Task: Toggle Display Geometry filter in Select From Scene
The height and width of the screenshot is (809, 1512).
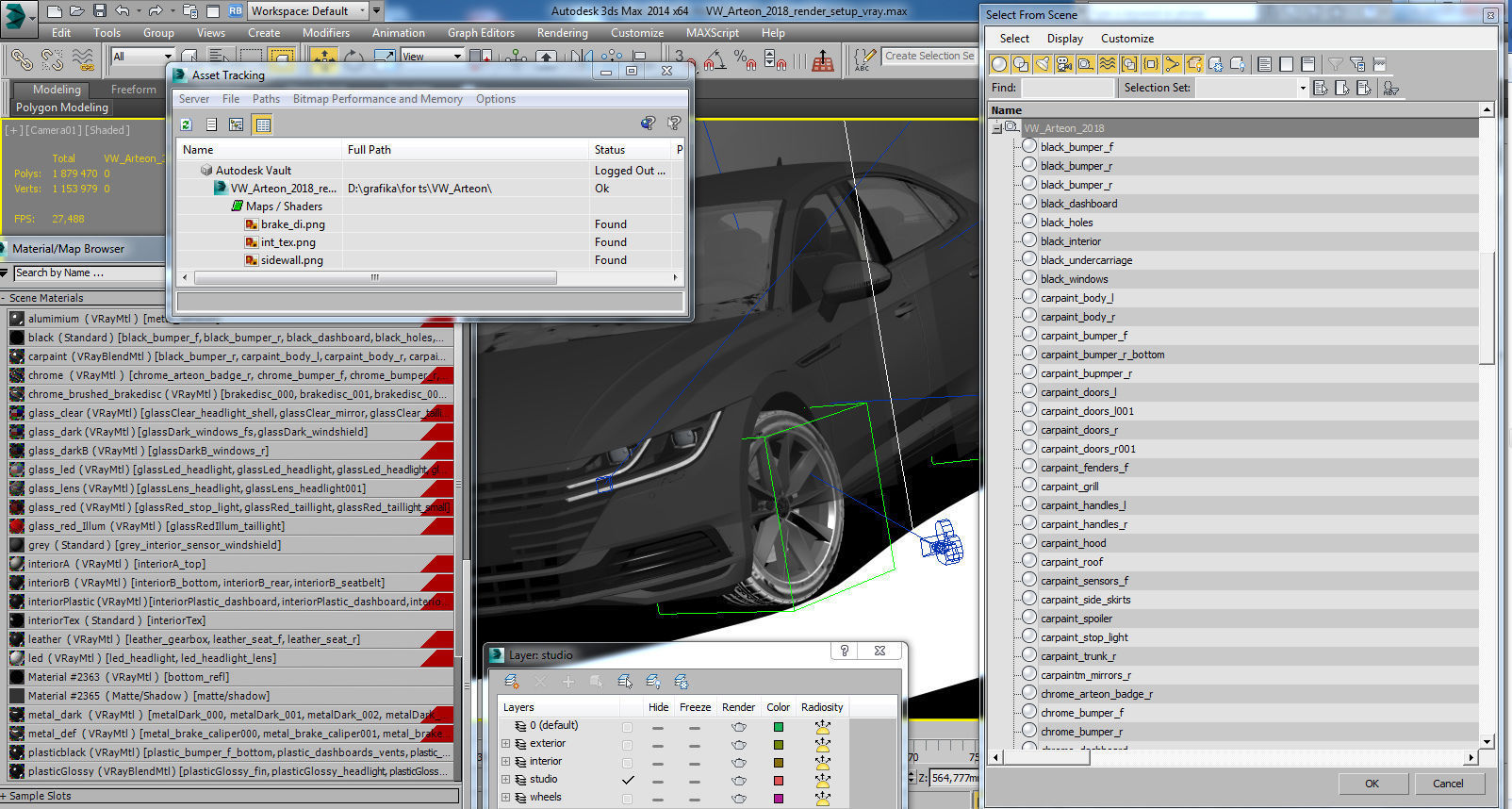Action: tap(999, 64)
